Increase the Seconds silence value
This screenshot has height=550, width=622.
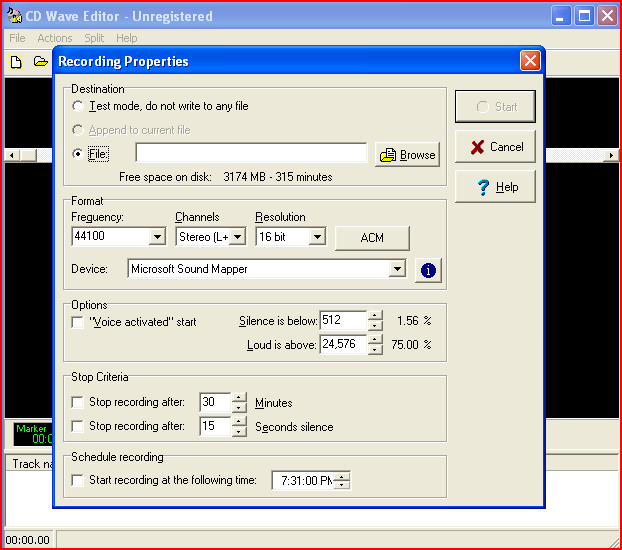[239, 421]
